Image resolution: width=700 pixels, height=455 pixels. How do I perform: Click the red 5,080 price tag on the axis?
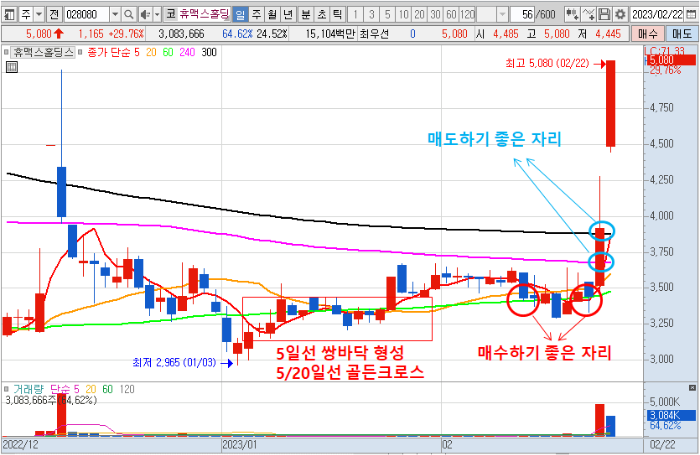click(x=671, y=60)
